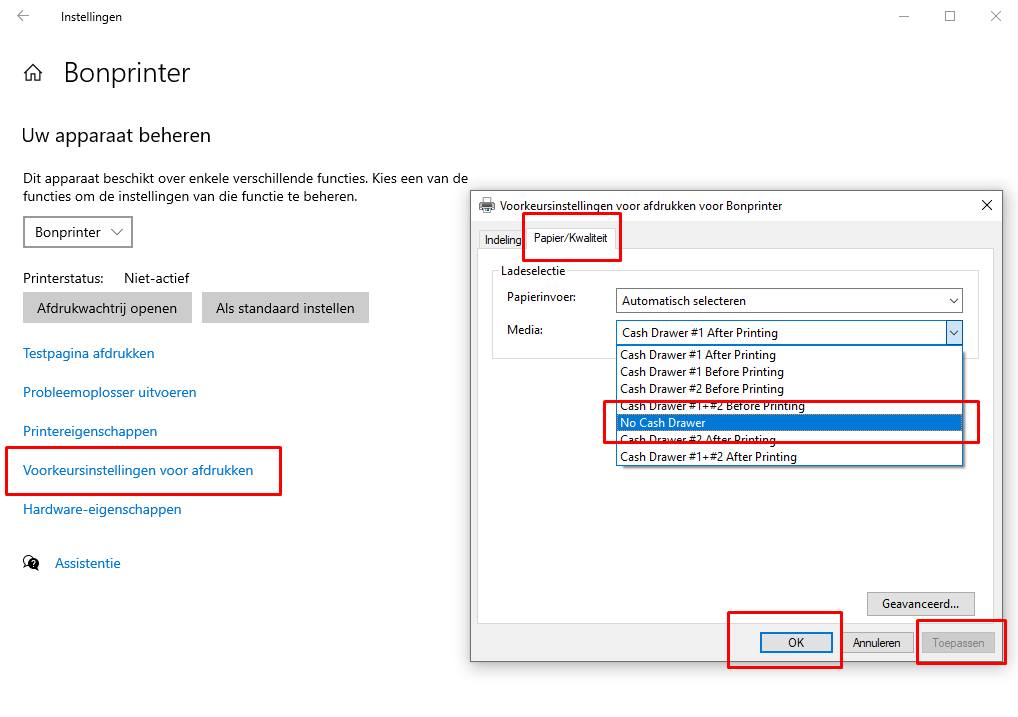Image resolution: width=1018 pixels, height=717 pixels.
Task: Click Annuleren to cancel changes
Action: point(876,643)
